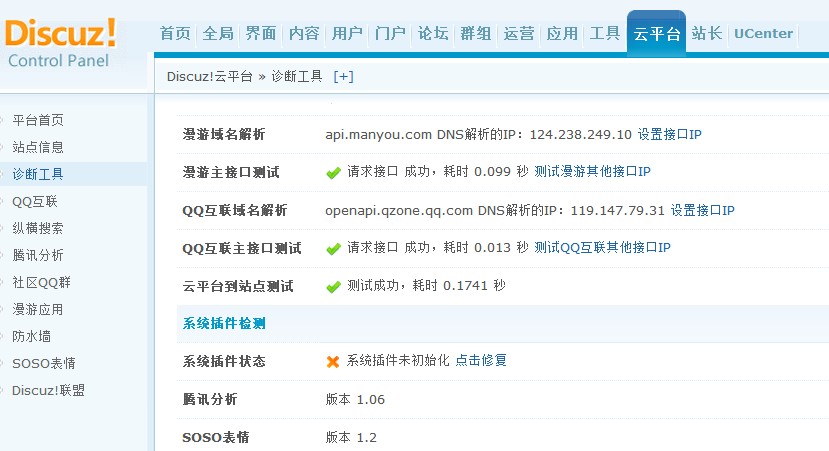The image size is (829, 451).
Task: Select the active 云平台 tab
Action: click(657, 33)
